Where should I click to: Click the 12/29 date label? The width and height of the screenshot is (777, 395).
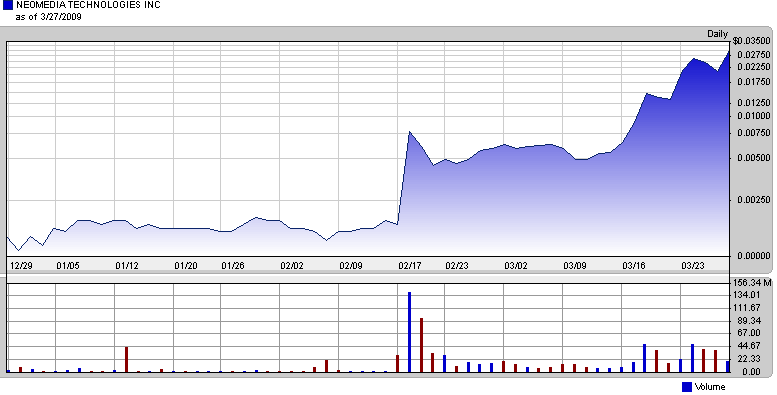[x=21, y=266]
